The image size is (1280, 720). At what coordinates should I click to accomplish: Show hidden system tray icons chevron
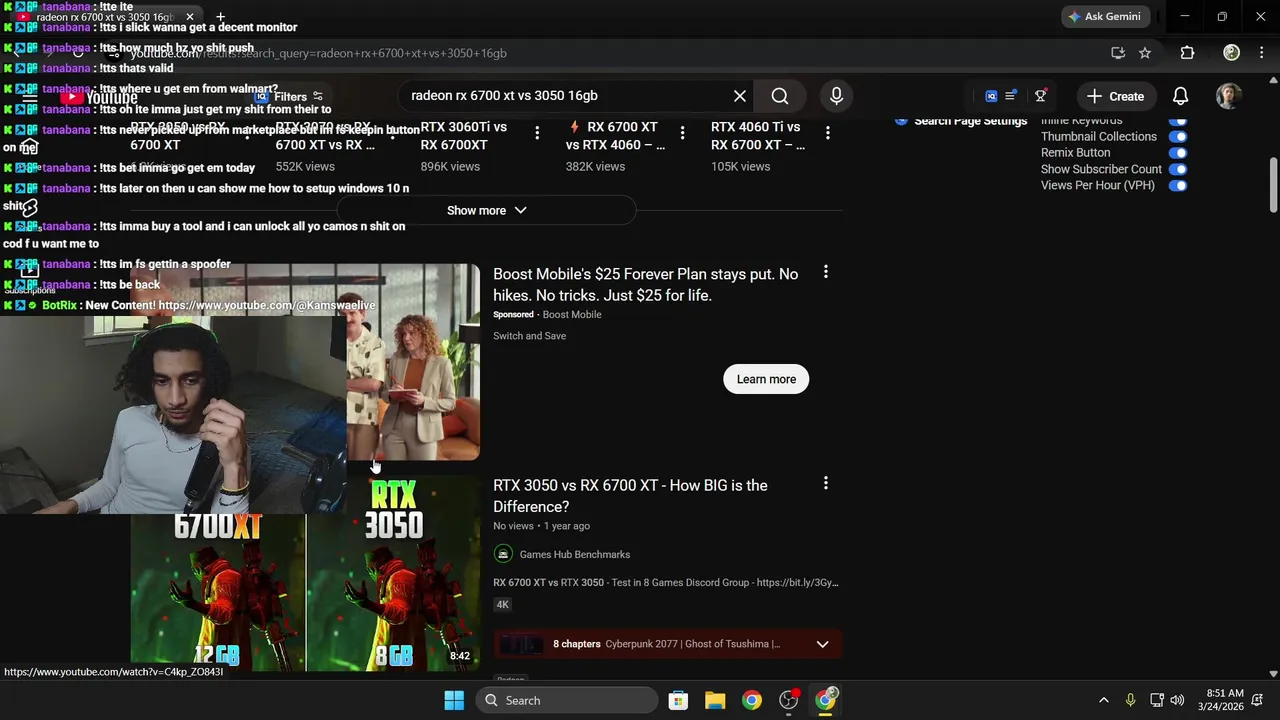tap(1103, 700)
